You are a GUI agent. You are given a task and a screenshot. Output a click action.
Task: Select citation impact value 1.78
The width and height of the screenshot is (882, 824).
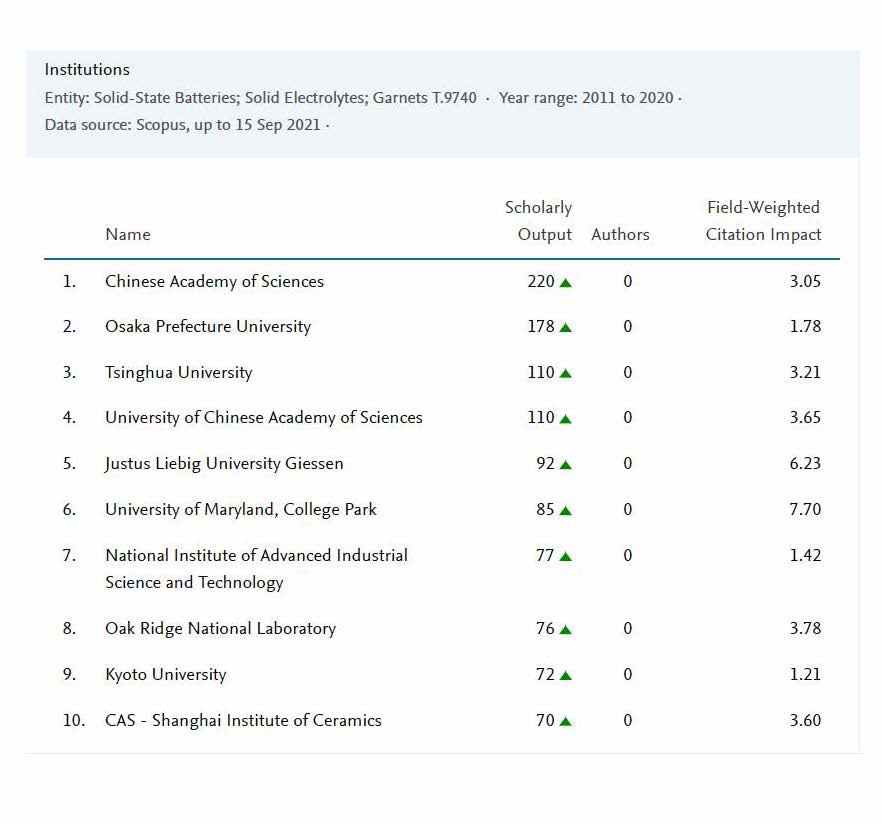806,326
